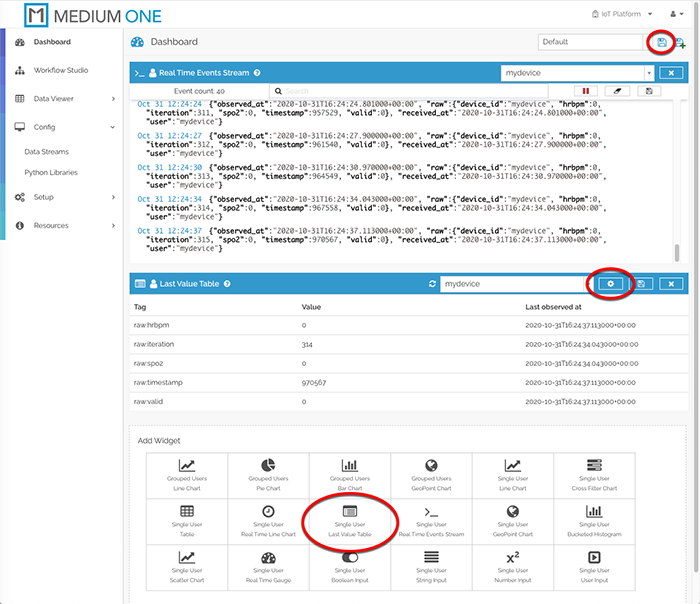Open the user account dropdown

(x=677, y=13)
